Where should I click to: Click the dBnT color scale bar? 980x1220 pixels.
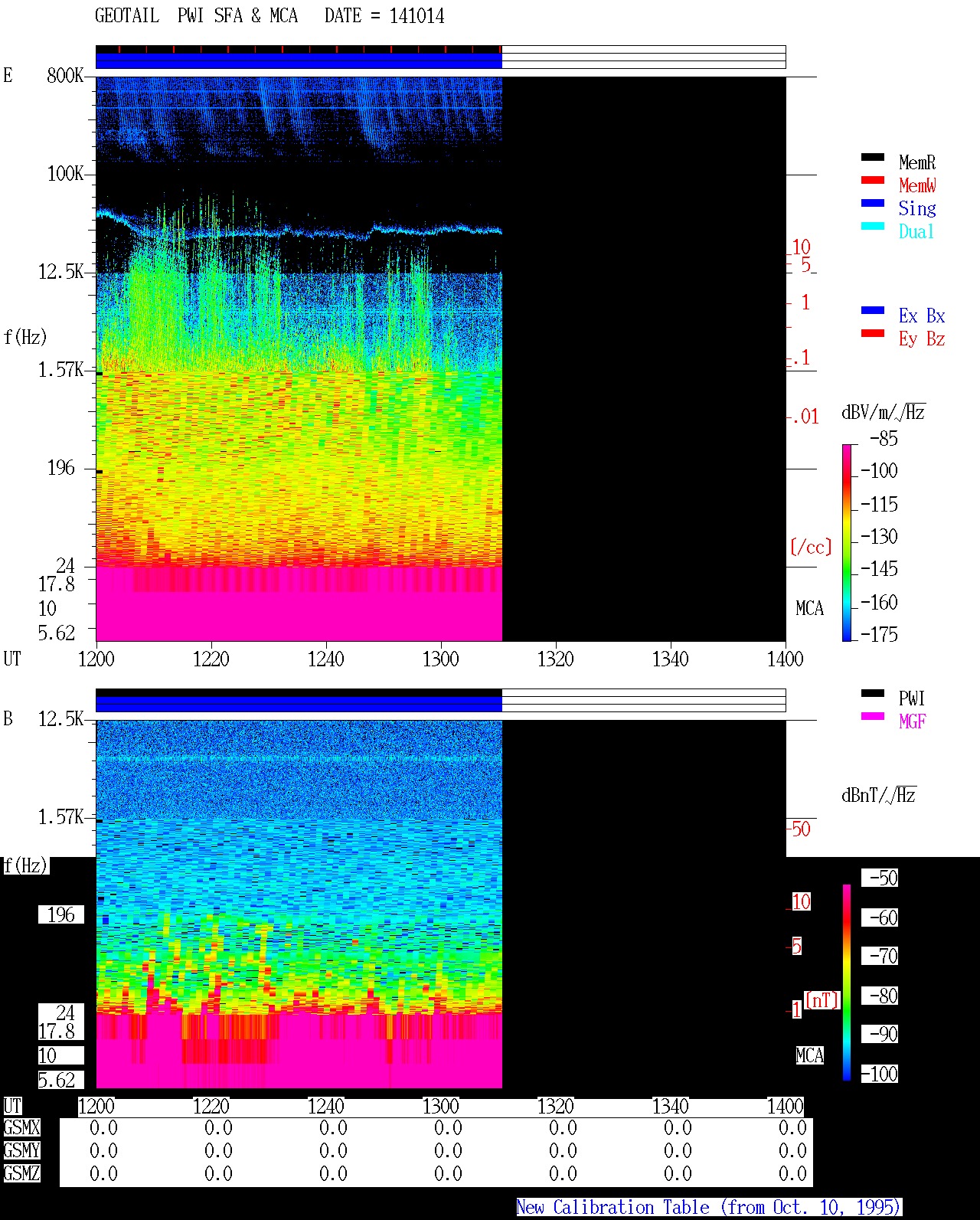click(x=847, y=983)
